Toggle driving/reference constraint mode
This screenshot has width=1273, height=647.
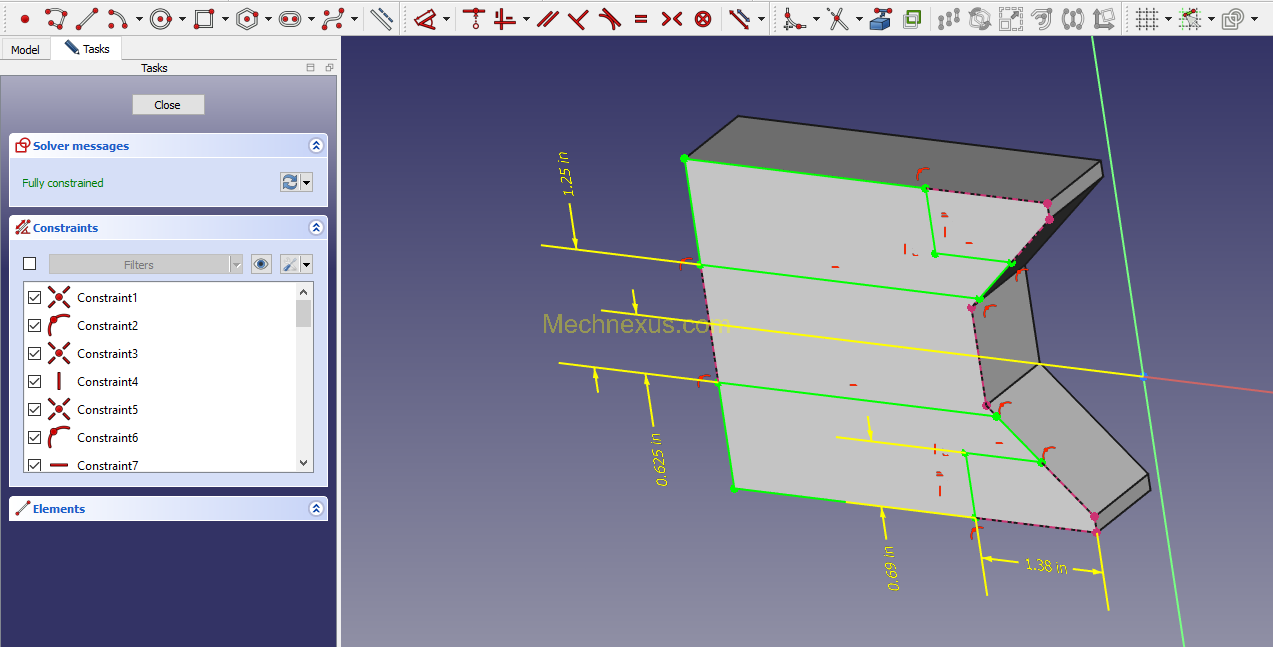(x=739, y=18)
